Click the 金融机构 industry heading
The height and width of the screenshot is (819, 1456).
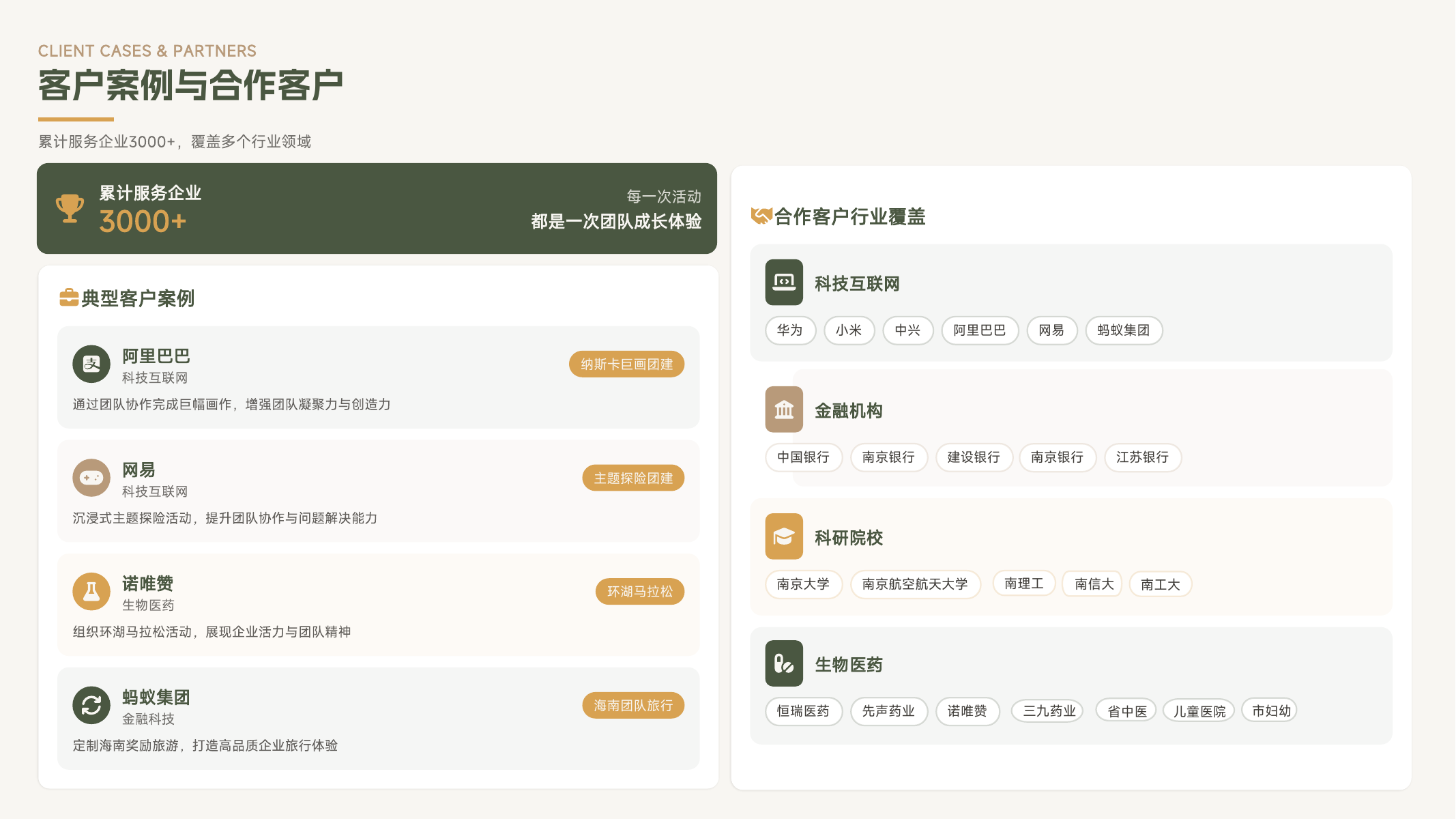coord(849,411)
